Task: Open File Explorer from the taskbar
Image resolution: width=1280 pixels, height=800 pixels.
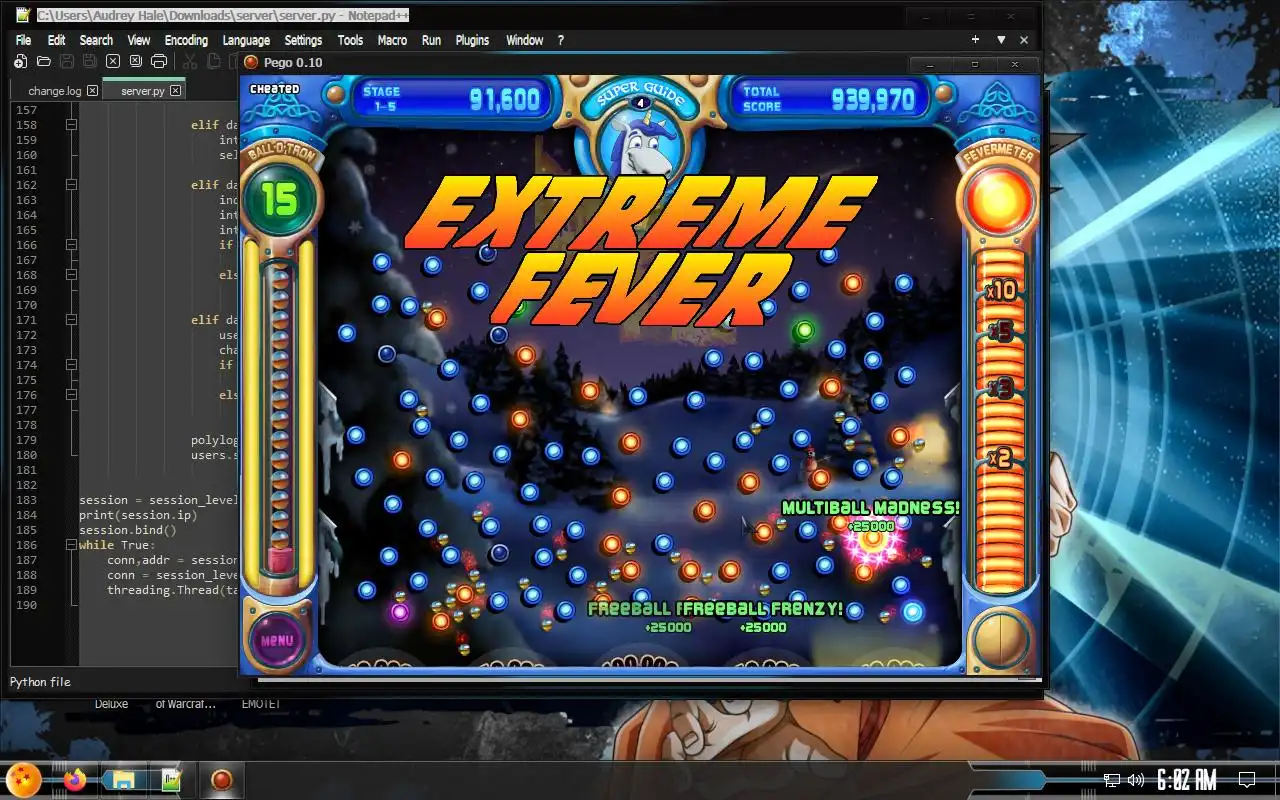Action: click(123, 780)
